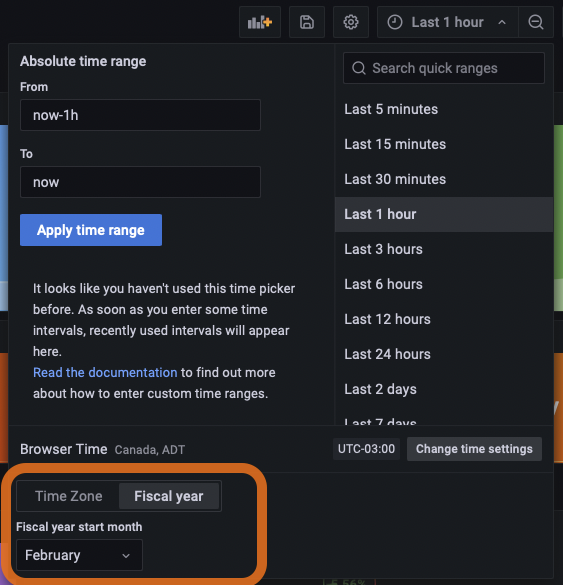Click the Search quick ranges box

point(444,68)
